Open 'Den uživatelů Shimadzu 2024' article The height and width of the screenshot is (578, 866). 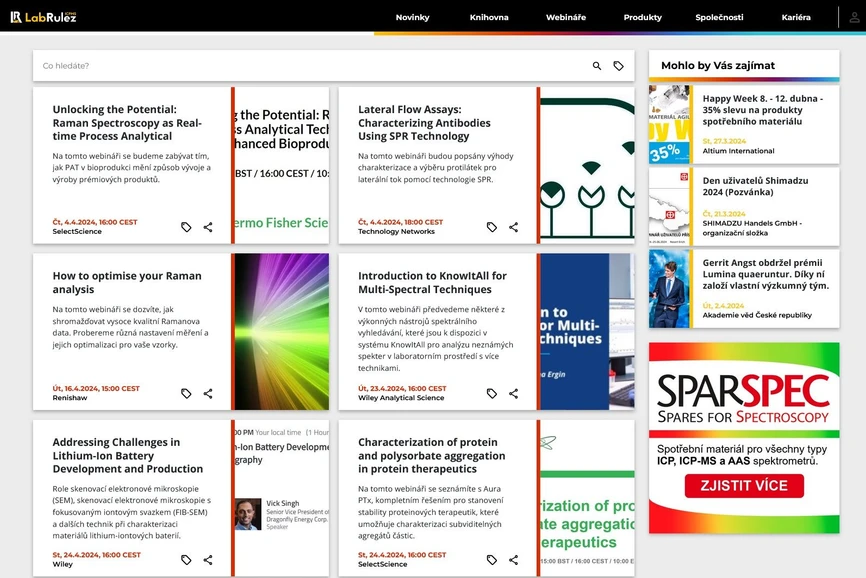coord(755,187)
